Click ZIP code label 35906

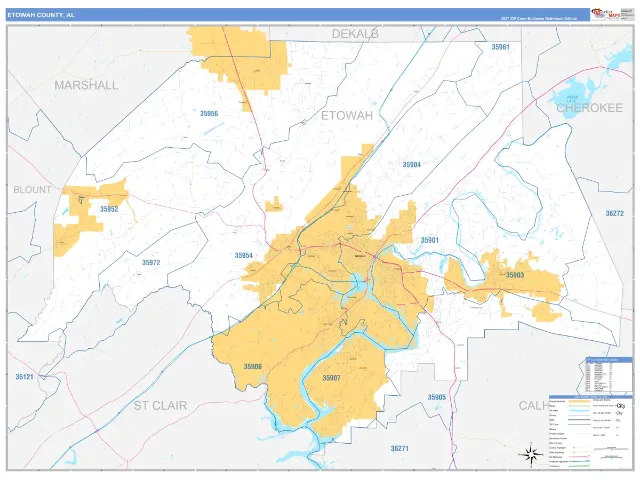[x=253, y=367]
